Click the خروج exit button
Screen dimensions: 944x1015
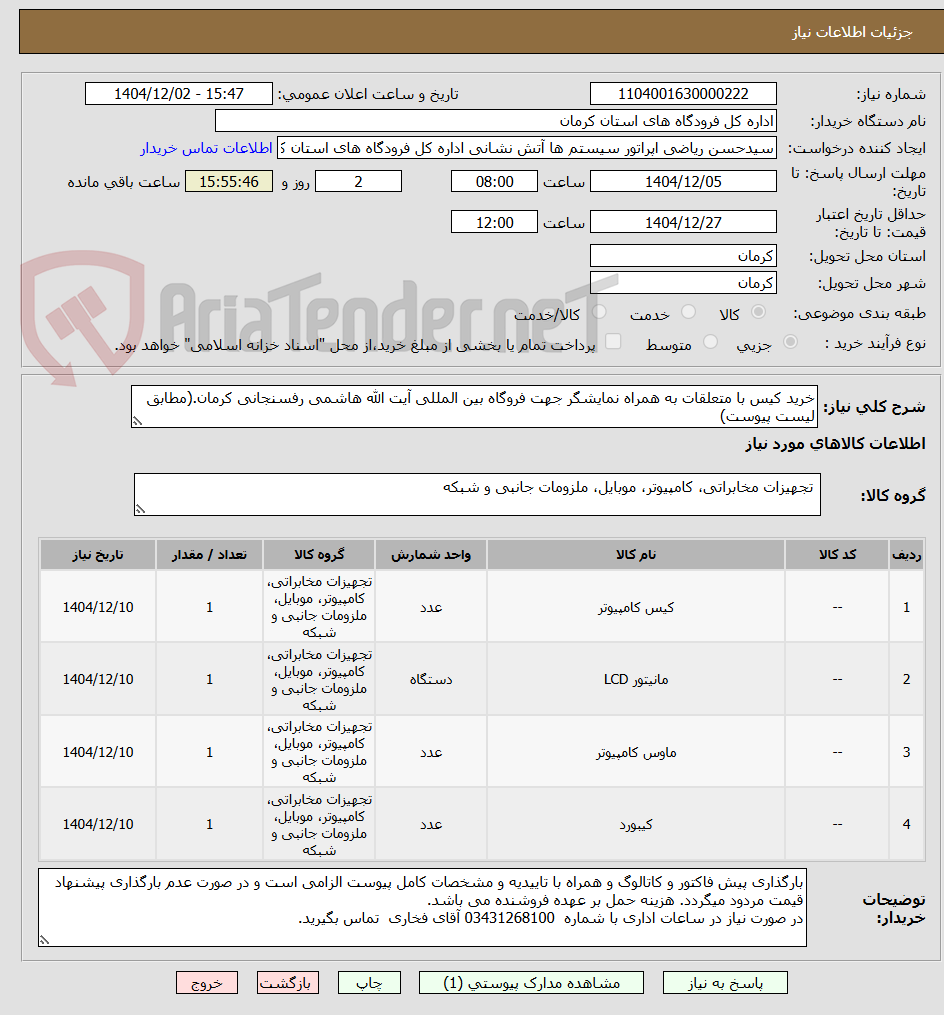coord(207,983)
